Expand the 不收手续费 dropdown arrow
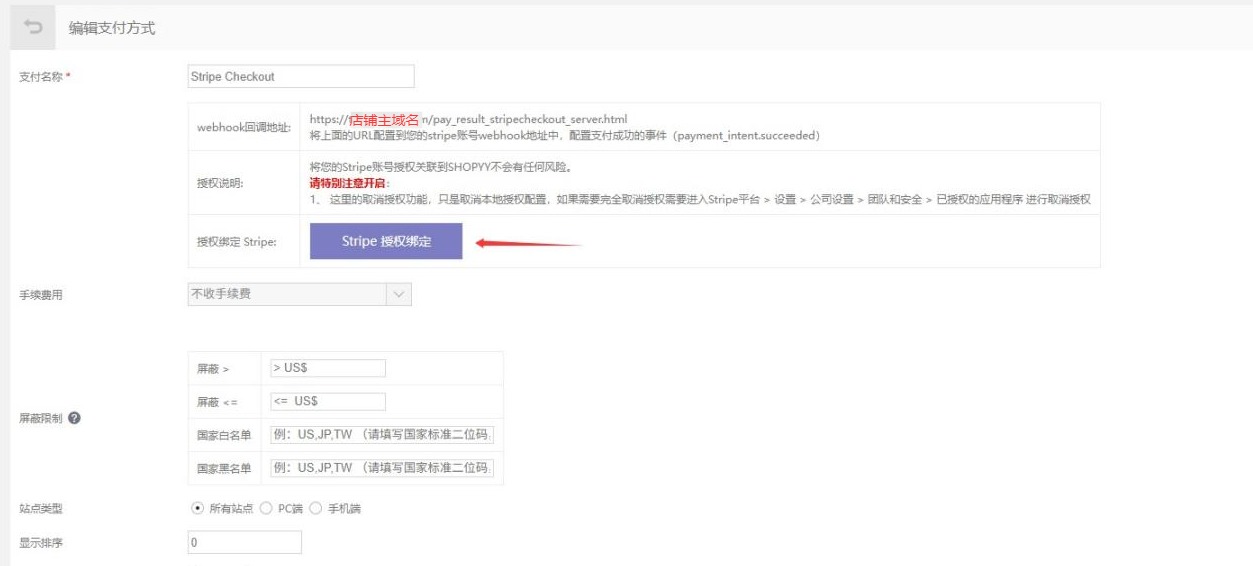The width and height of the screenshot is (1253, 566). 399,294
